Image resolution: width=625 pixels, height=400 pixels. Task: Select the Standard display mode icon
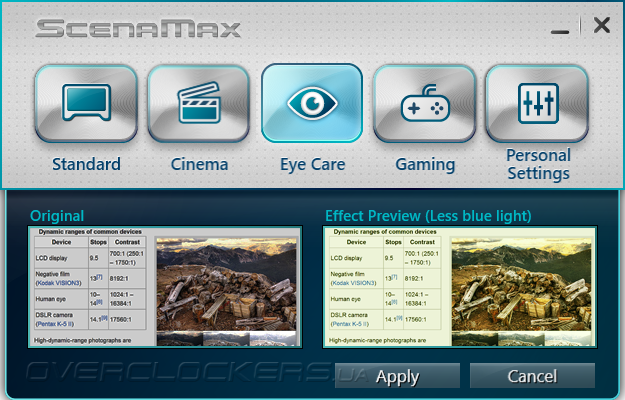coord(86,104)
